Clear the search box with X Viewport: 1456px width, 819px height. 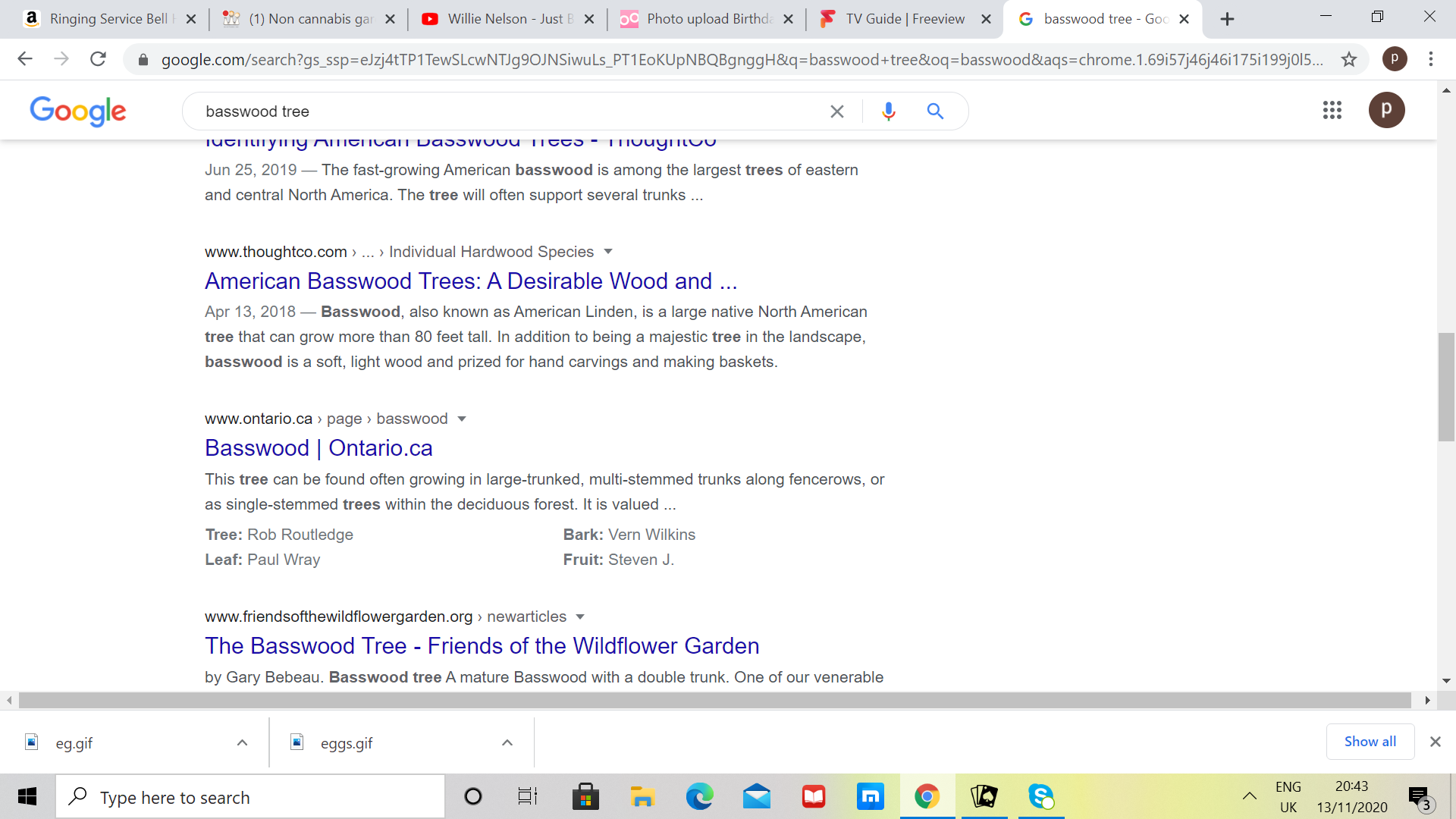836,111
